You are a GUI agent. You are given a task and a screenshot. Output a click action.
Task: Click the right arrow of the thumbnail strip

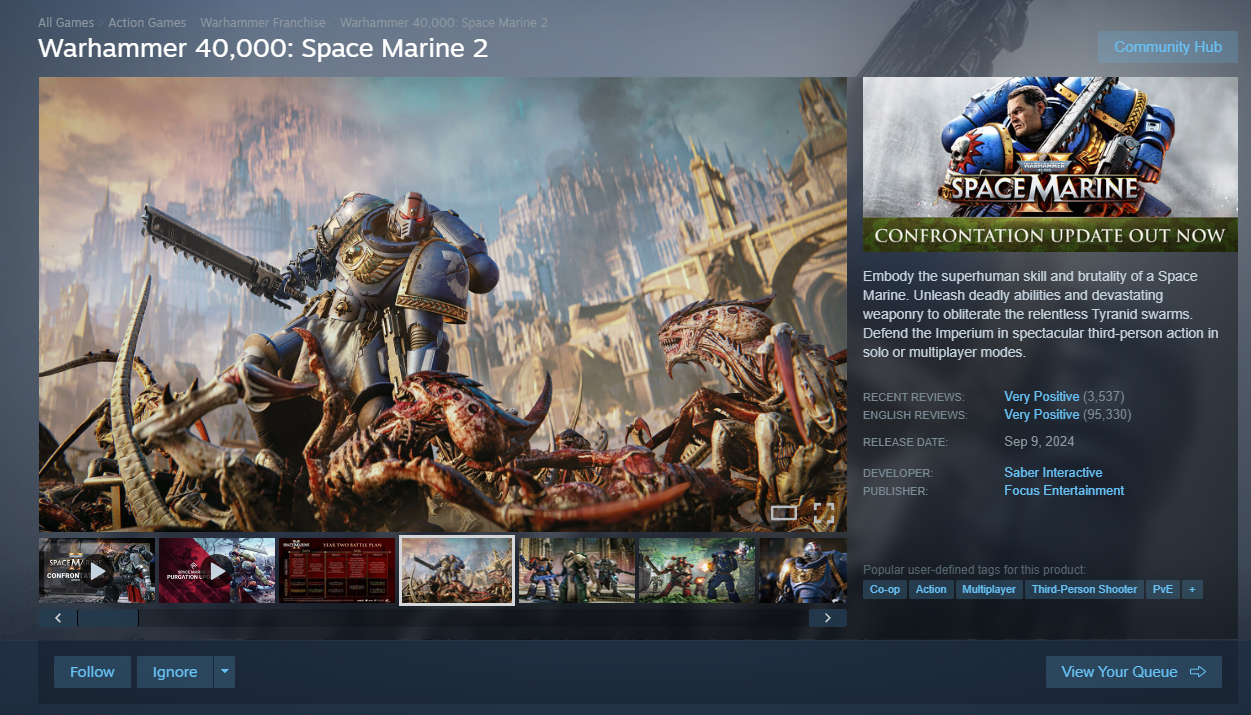click(828, 618)
